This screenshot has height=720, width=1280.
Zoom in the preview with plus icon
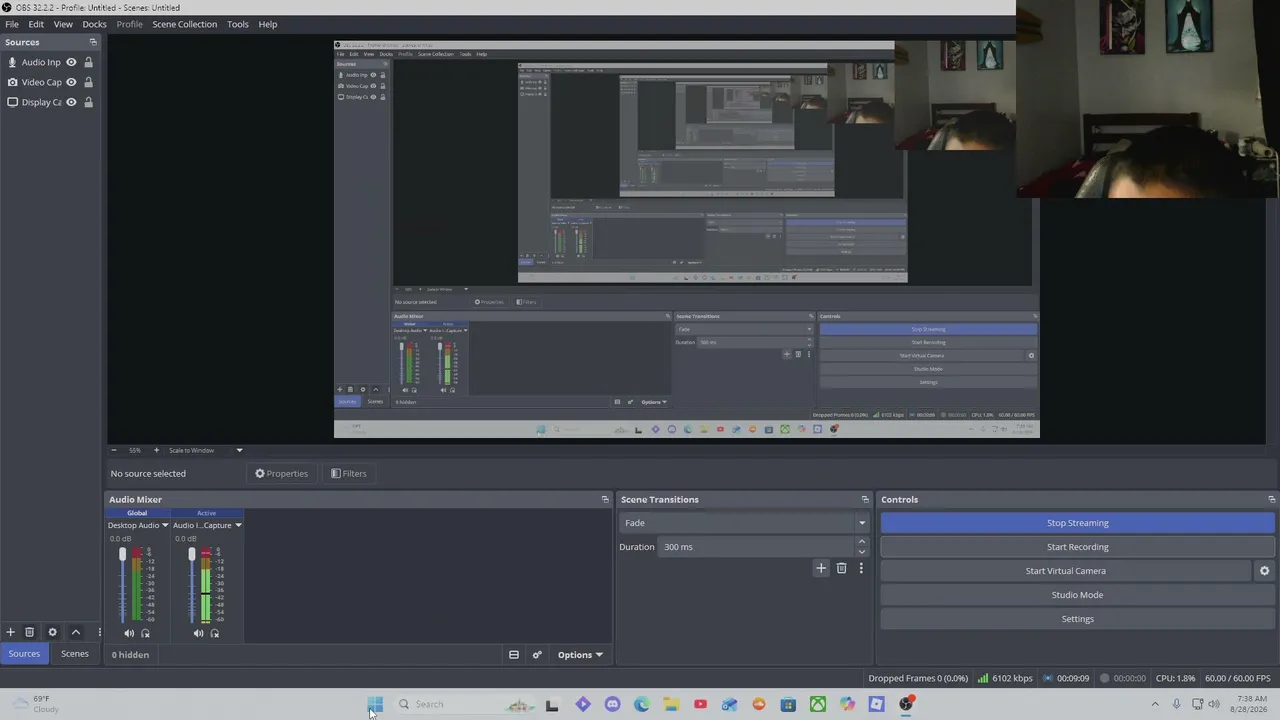point(156,450)
